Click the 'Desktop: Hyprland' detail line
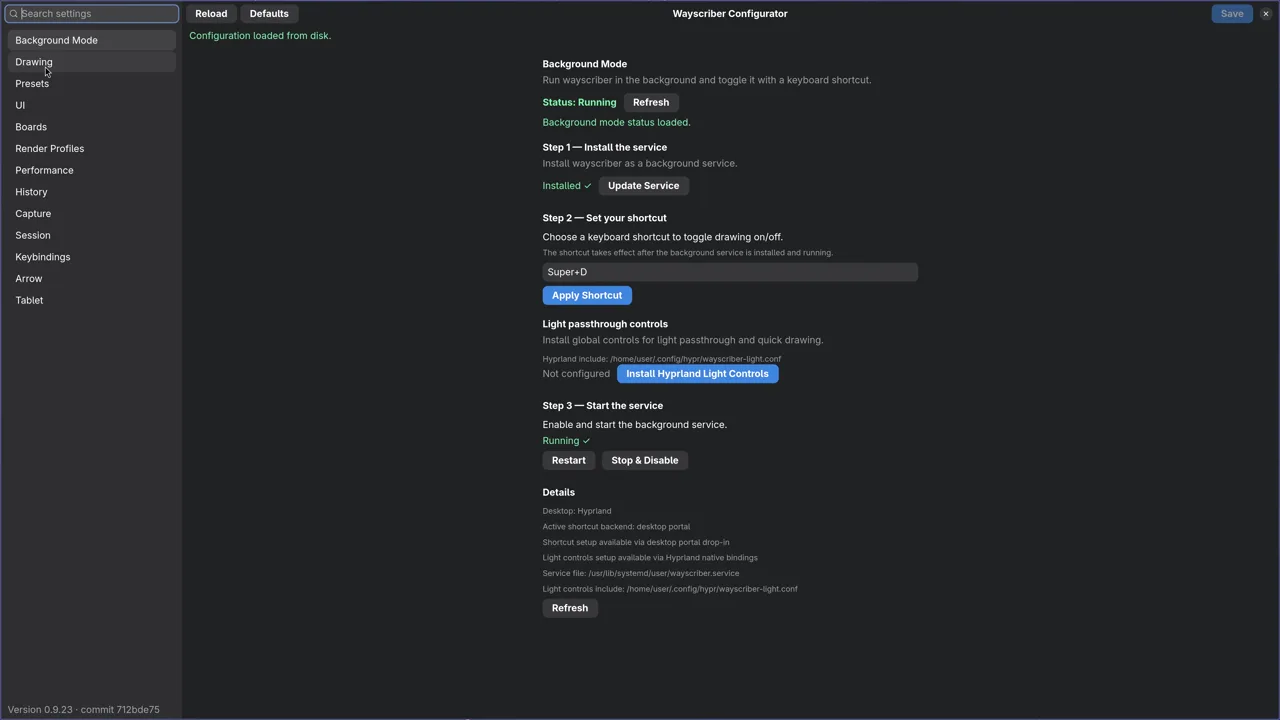 coord(577,511)
